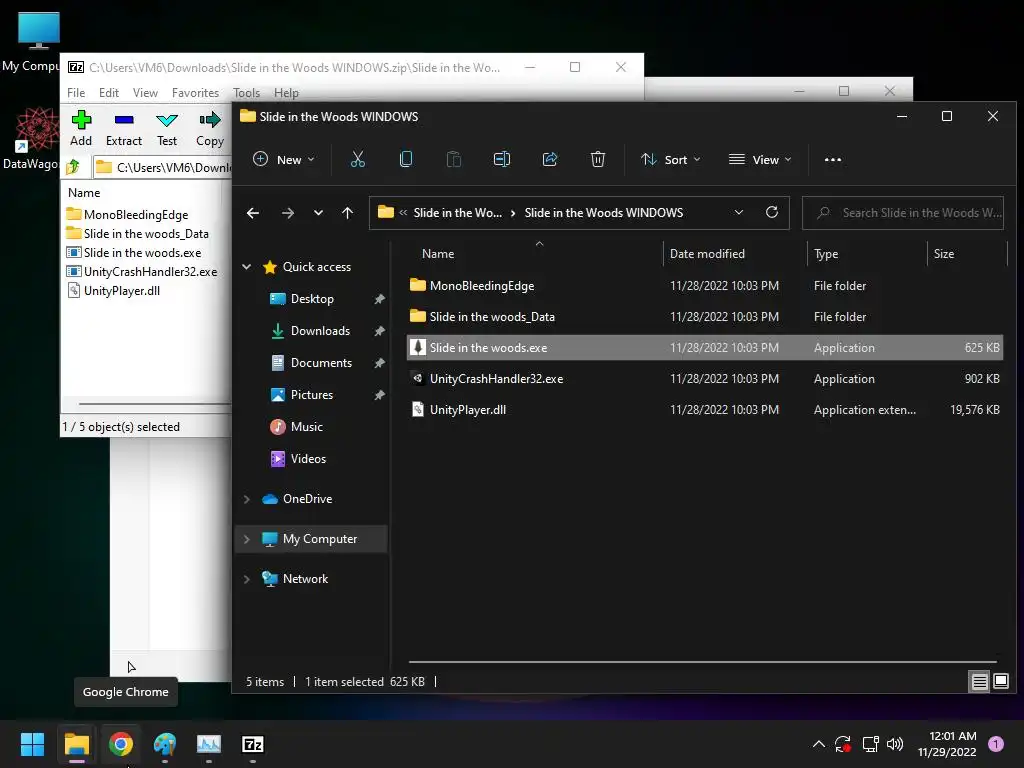Open the 7-Zip File menu
The image size is (1024, 768).
76,93
